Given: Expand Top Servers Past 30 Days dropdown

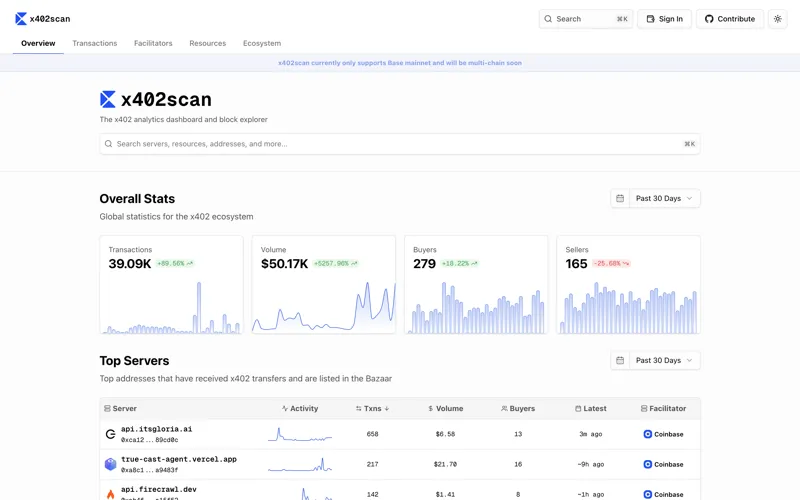Looking at the screenshot, I should click(x=665, y=360).
